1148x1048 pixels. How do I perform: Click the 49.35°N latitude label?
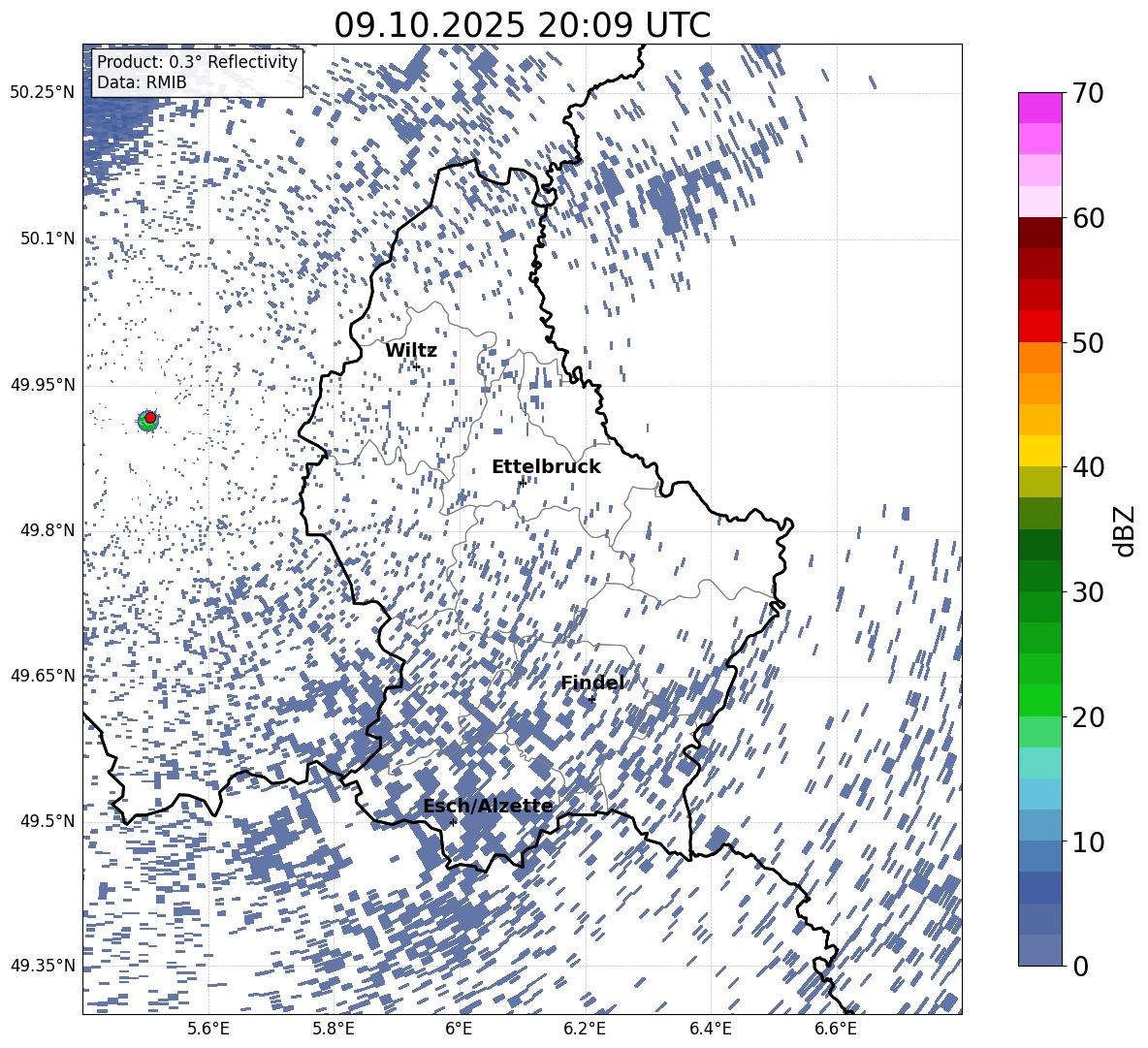coord(43,966)
